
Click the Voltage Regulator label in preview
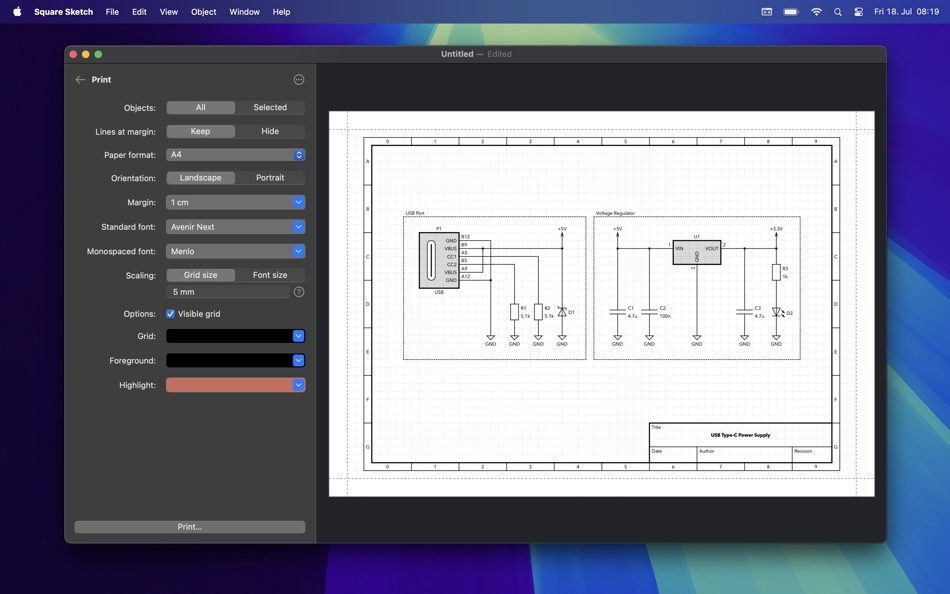coord(615,213)
